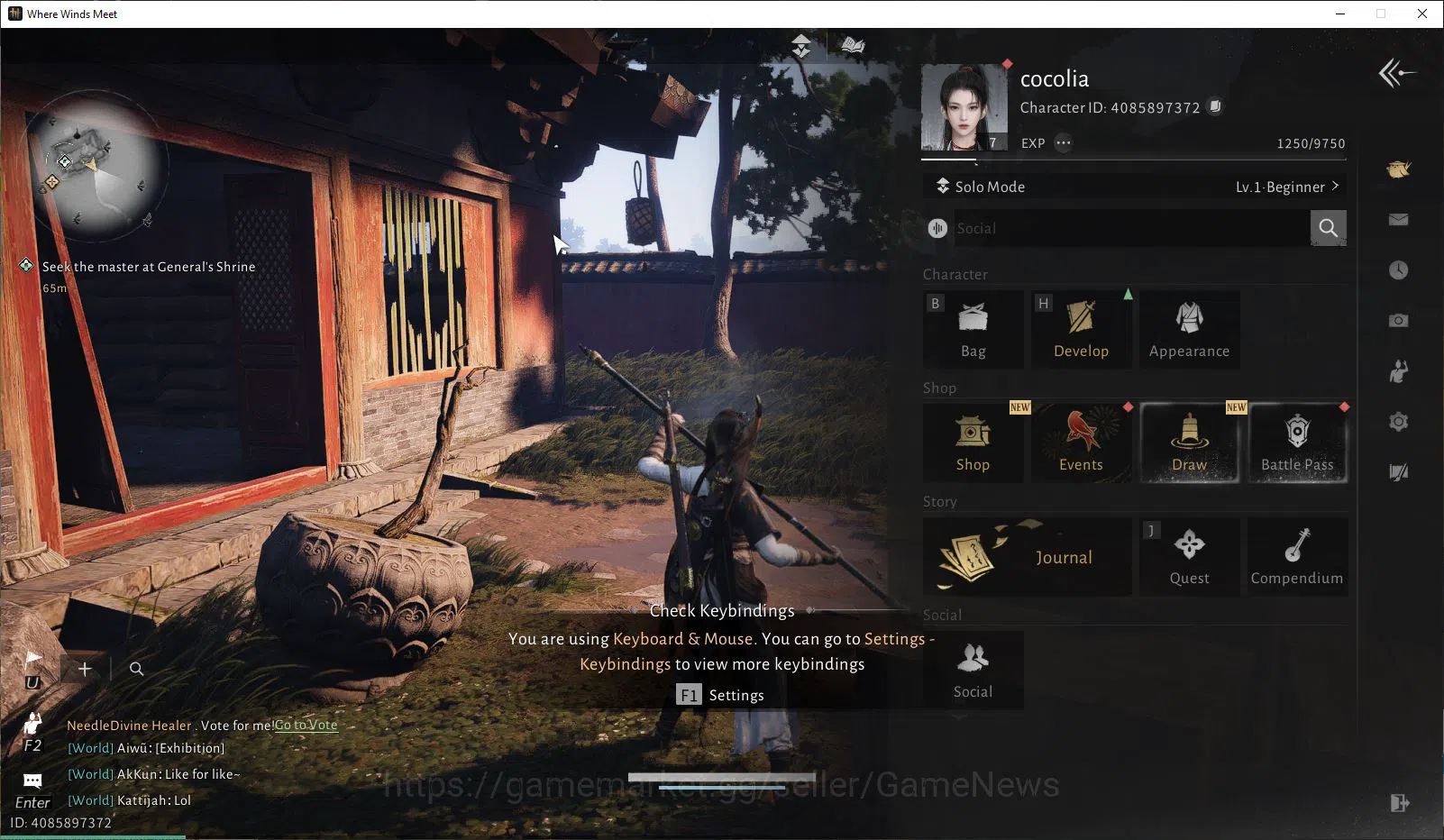The image size is (1444, 840).
Task: Open cocolia's character portrait
Action: point(964,106)
